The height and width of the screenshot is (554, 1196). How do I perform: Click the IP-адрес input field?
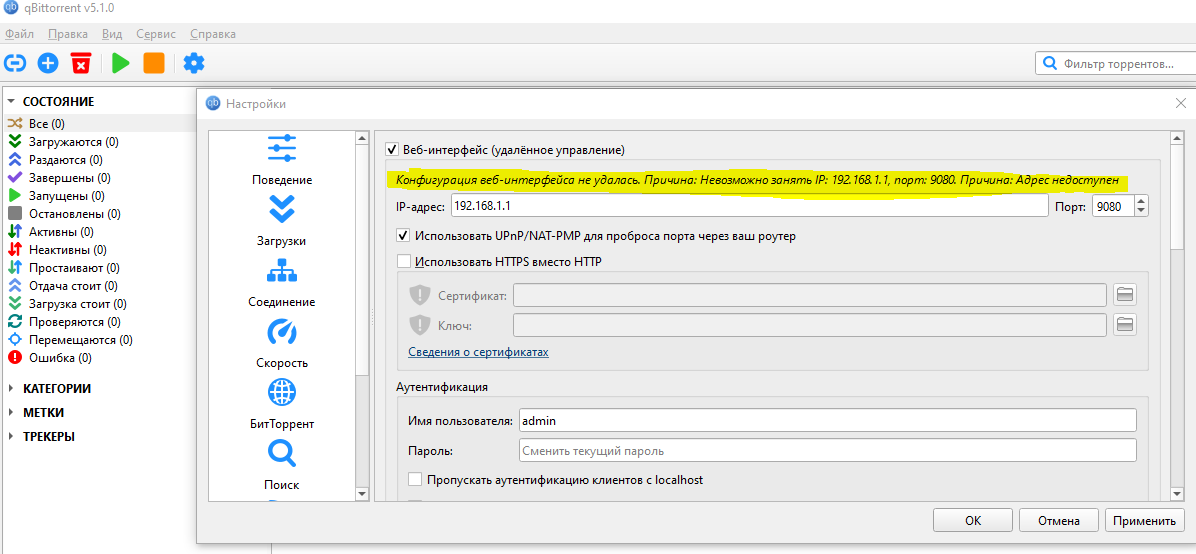pyautogui.click(x=747, y=206)
